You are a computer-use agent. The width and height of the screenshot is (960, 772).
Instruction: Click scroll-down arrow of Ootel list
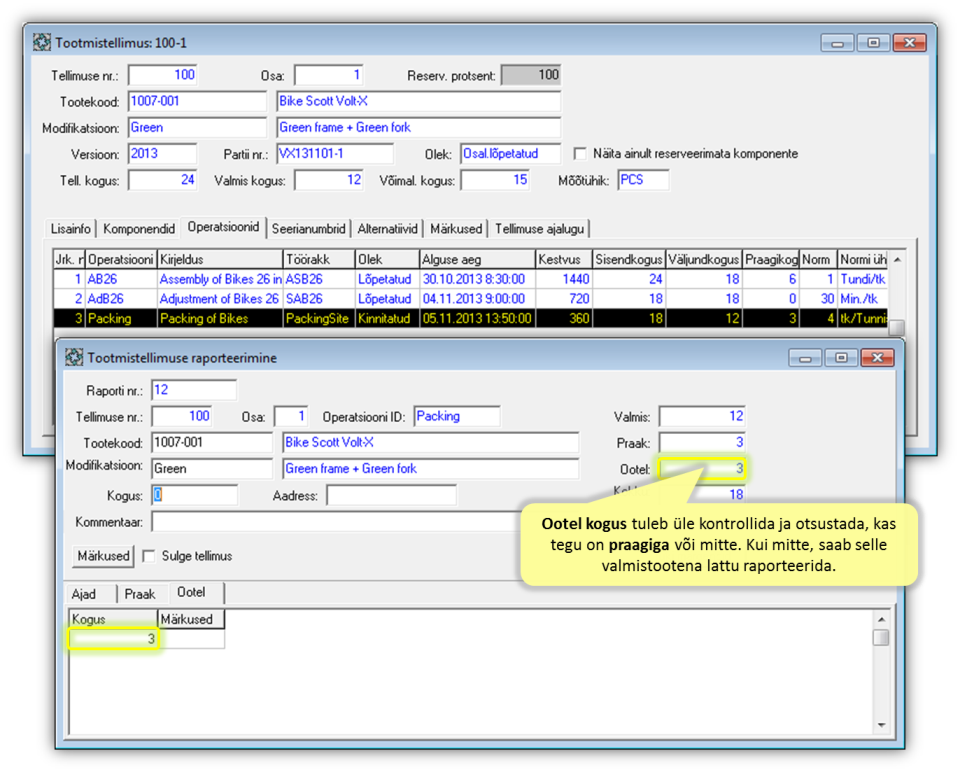coord(882,725)
